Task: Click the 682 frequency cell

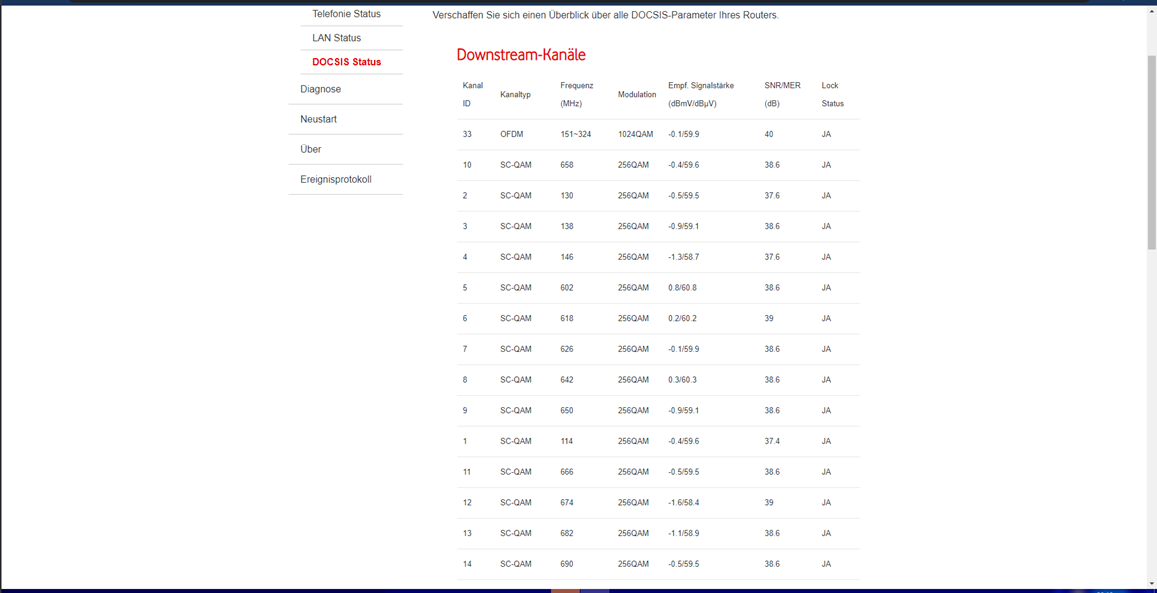Action: (x=567, y=533)
